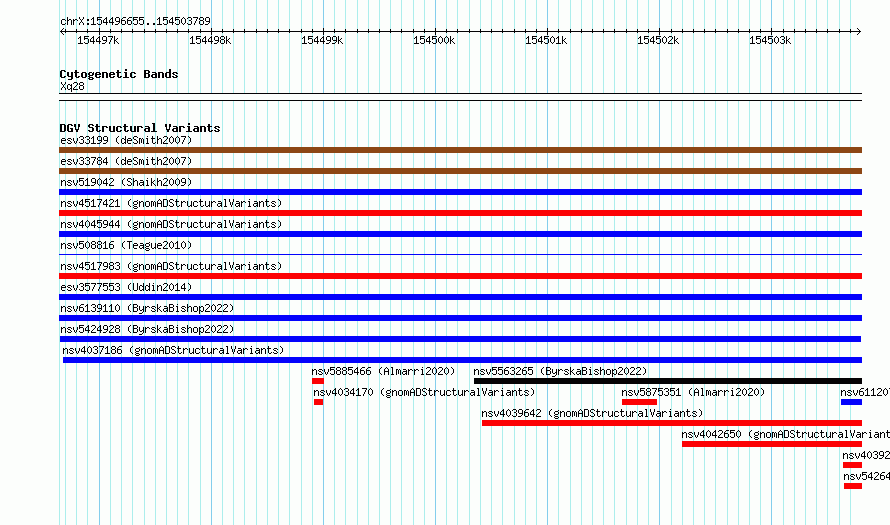Open nsv4034170 gnomAD variant label

424,392
